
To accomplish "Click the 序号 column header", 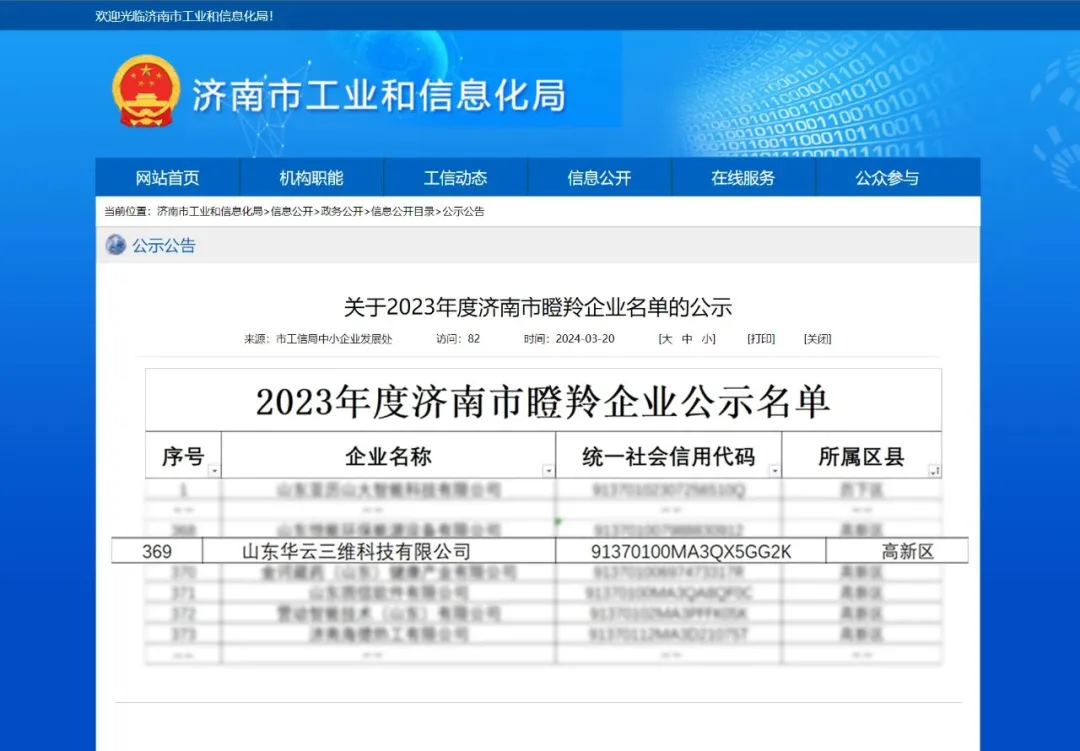I will coord(183,456).
